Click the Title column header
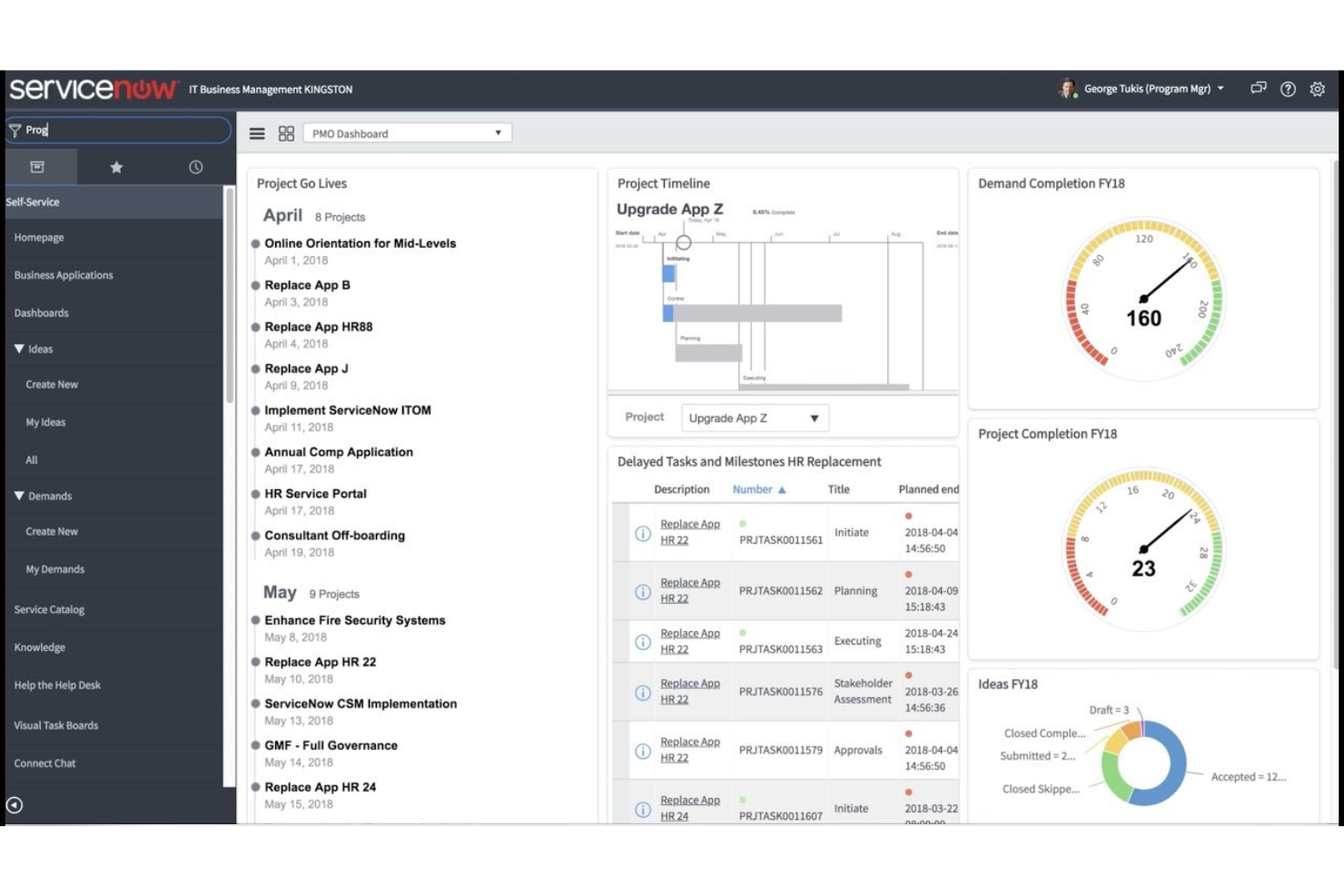Viewport: 1344px width, 896px height. pyautogui.click(x=838, y=489)
